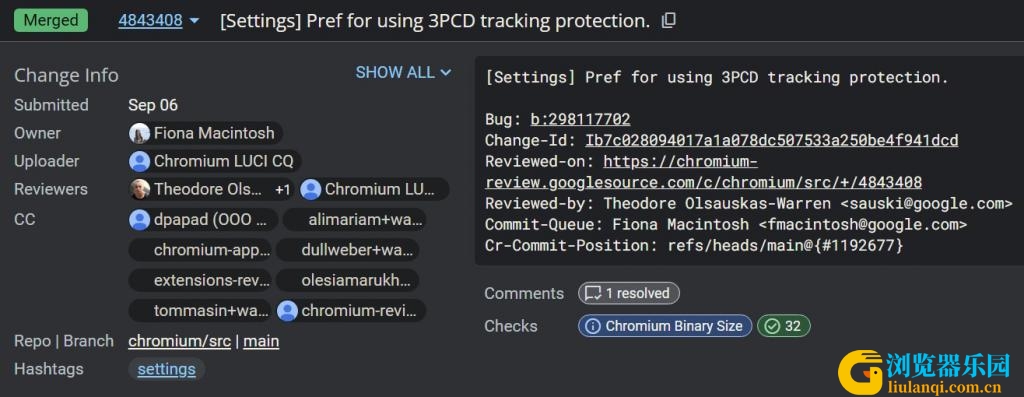Click the dpapad CC avatar icon

pos(140,219)
